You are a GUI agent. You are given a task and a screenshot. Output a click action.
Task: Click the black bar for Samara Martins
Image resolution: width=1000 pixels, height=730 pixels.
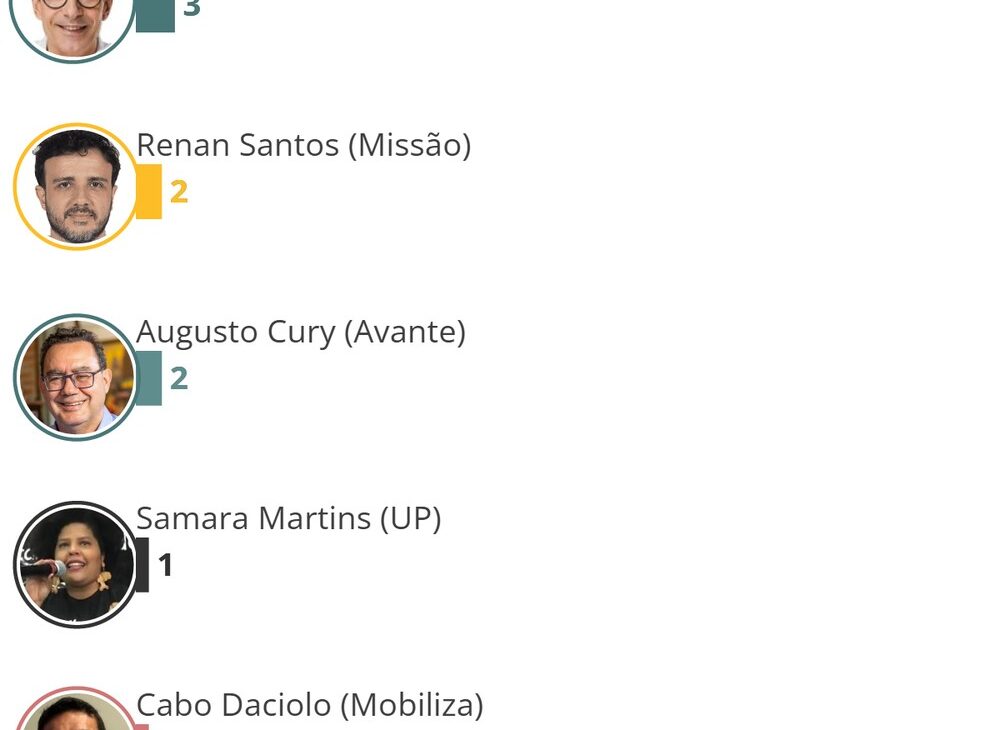point(143,565)
